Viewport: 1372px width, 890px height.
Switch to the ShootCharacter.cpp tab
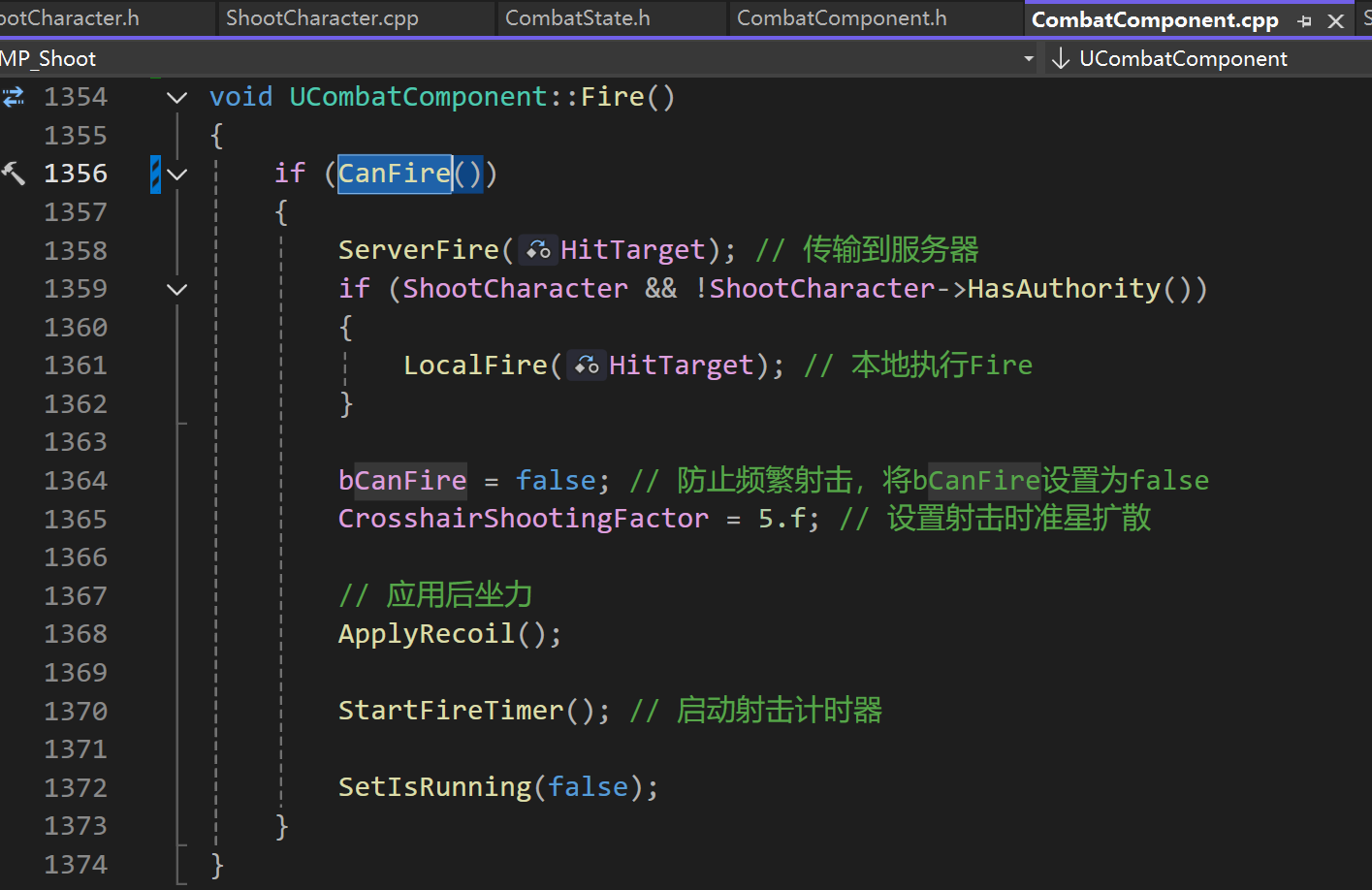click(322, 18)
